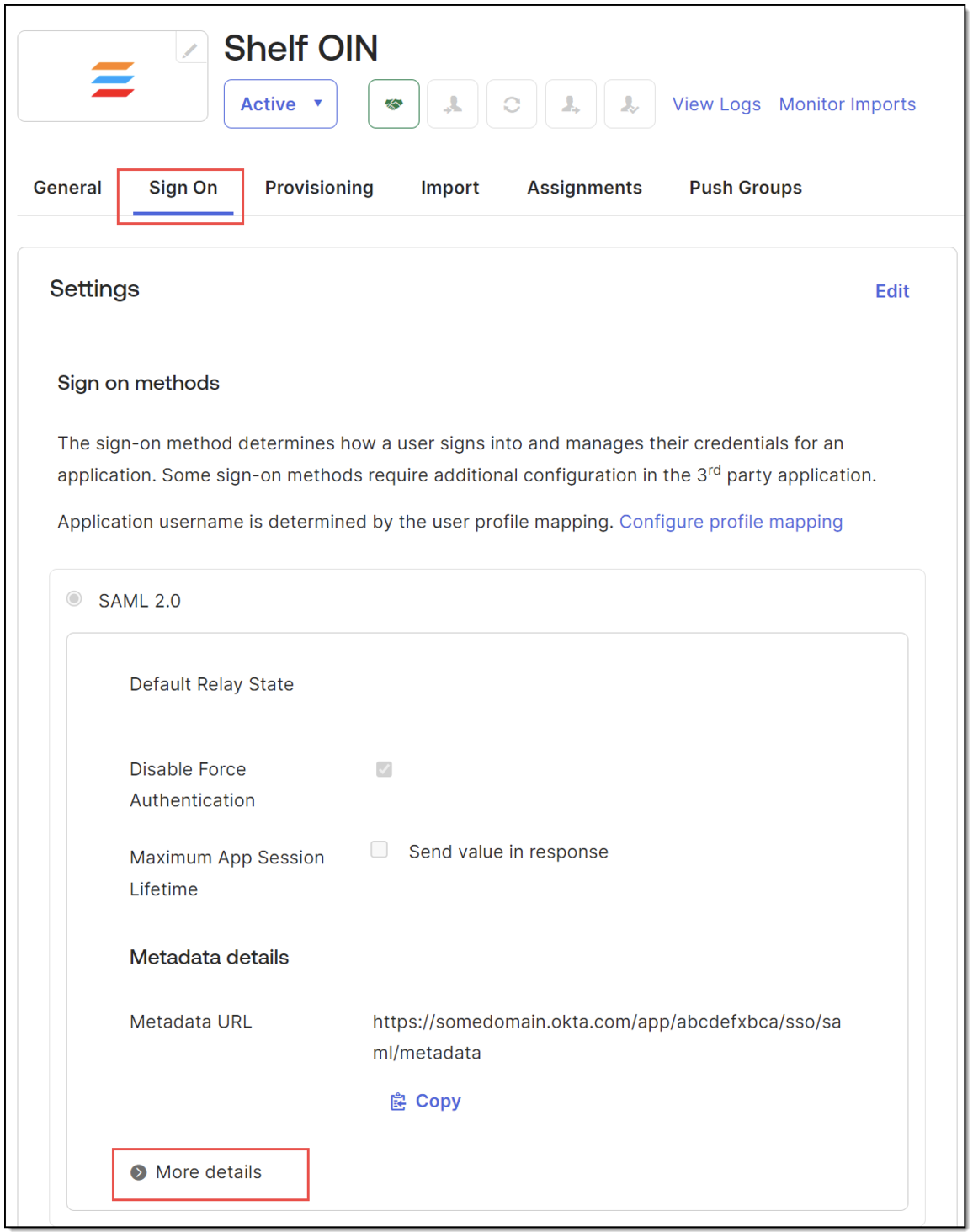
Task: Open the View Logs link
Action: pos(716,104)
